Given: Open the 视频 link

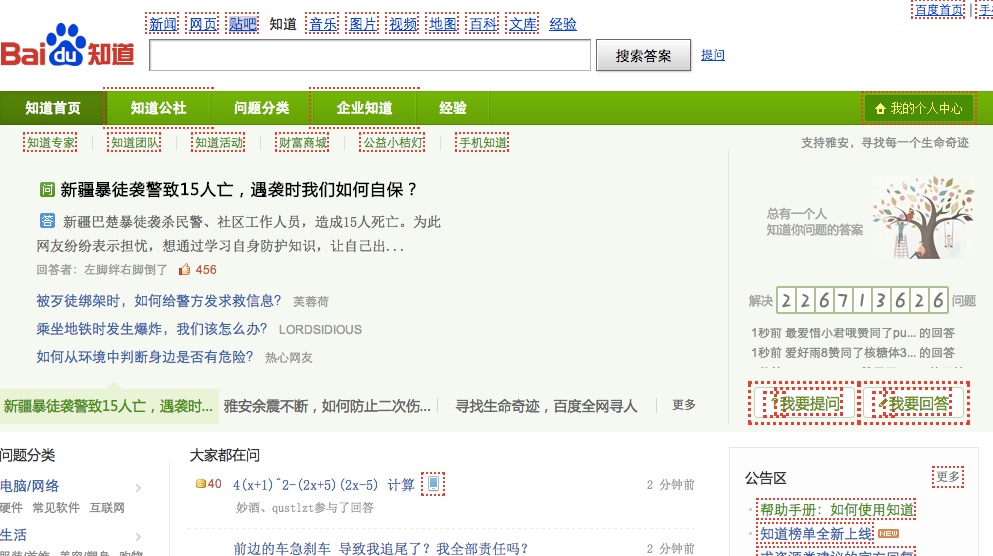Looking at the screenshot, I should [x=403, y=24].
